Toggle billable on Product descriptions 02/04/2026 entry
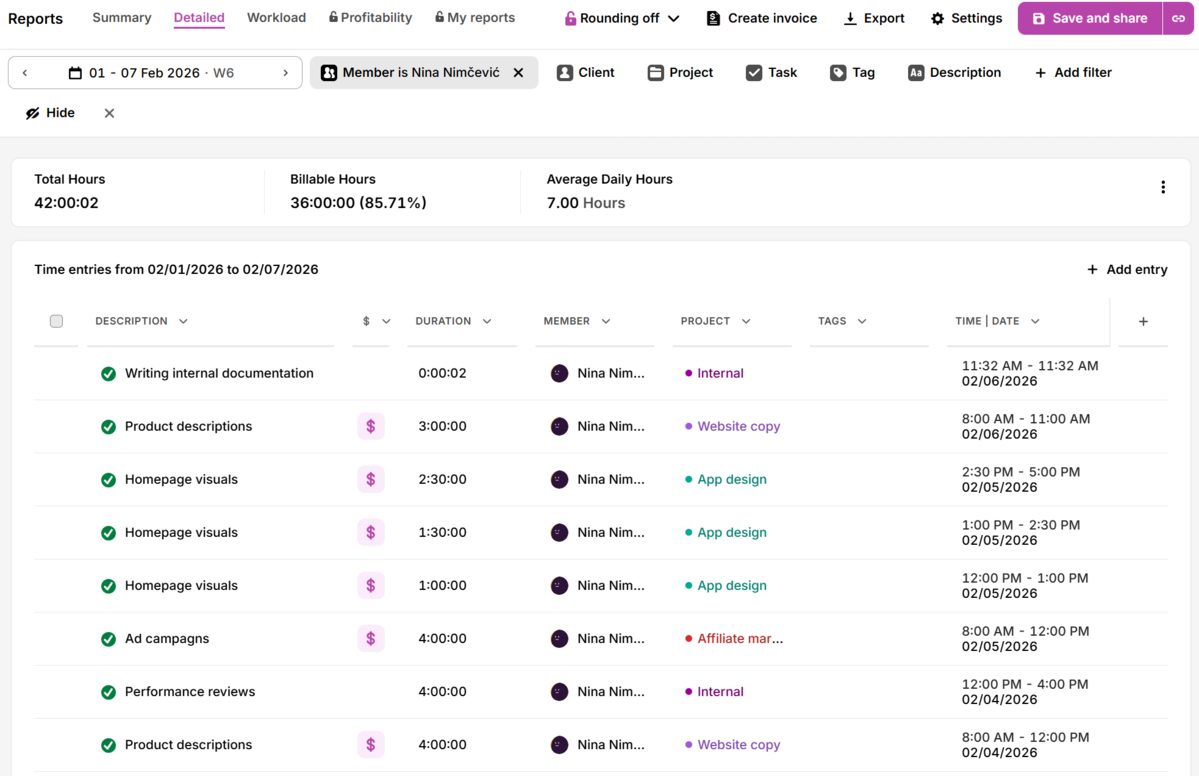This screenshot has height=776, width=1199. pyautogui.click(x=371, y=745)
